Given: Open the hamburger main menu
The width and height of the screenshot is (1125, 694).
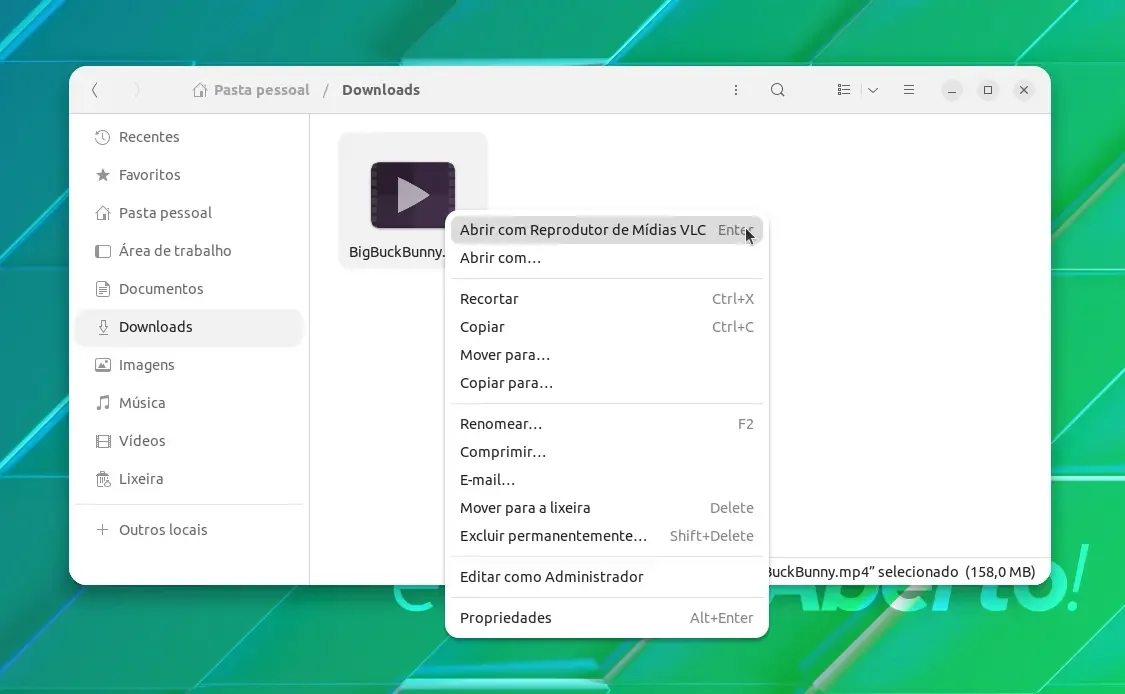Looking at the screenshot, I should (909, 90).
